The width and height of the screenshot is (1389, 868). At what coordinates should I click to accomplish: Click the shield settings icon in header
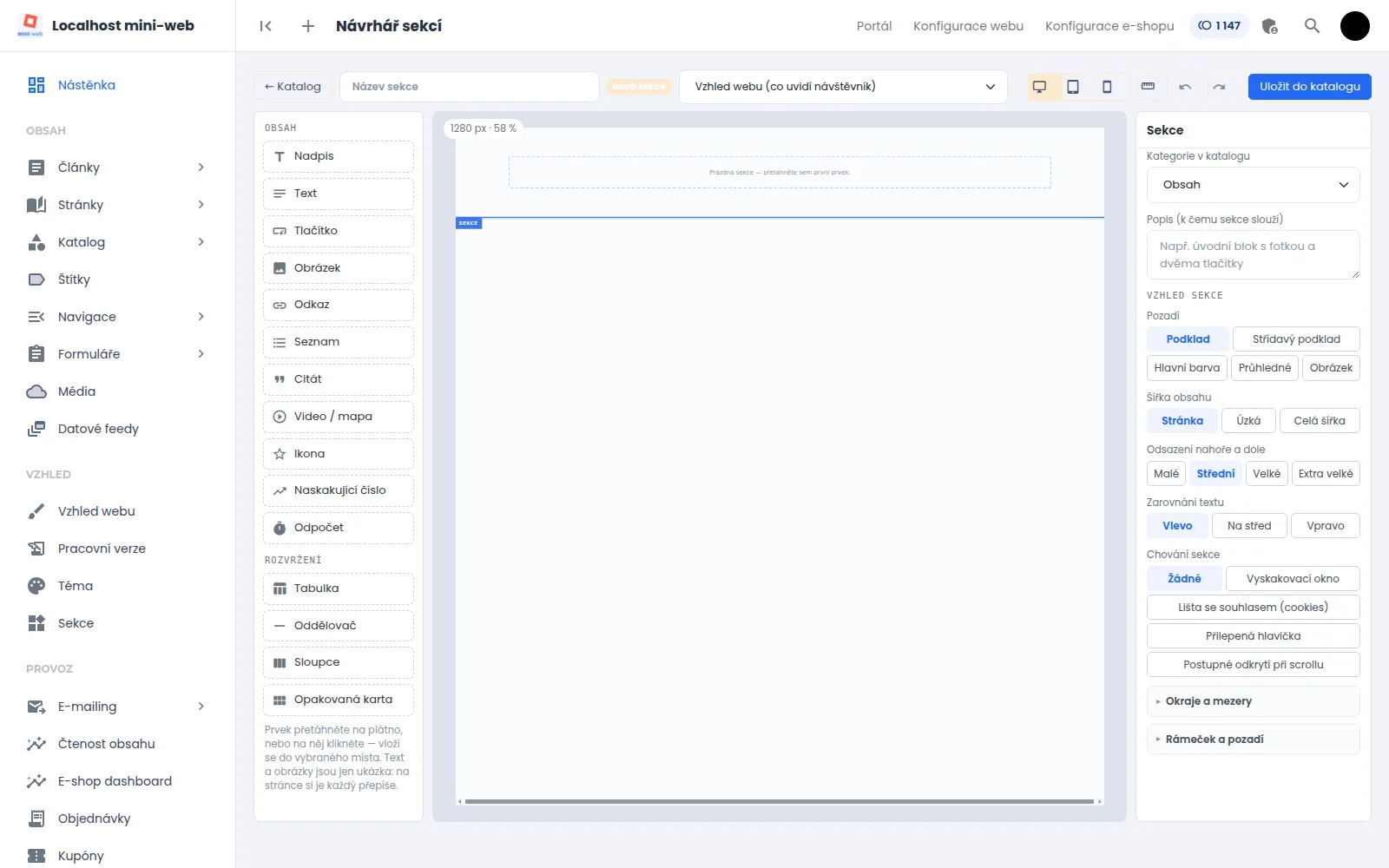click(1269, 26)
